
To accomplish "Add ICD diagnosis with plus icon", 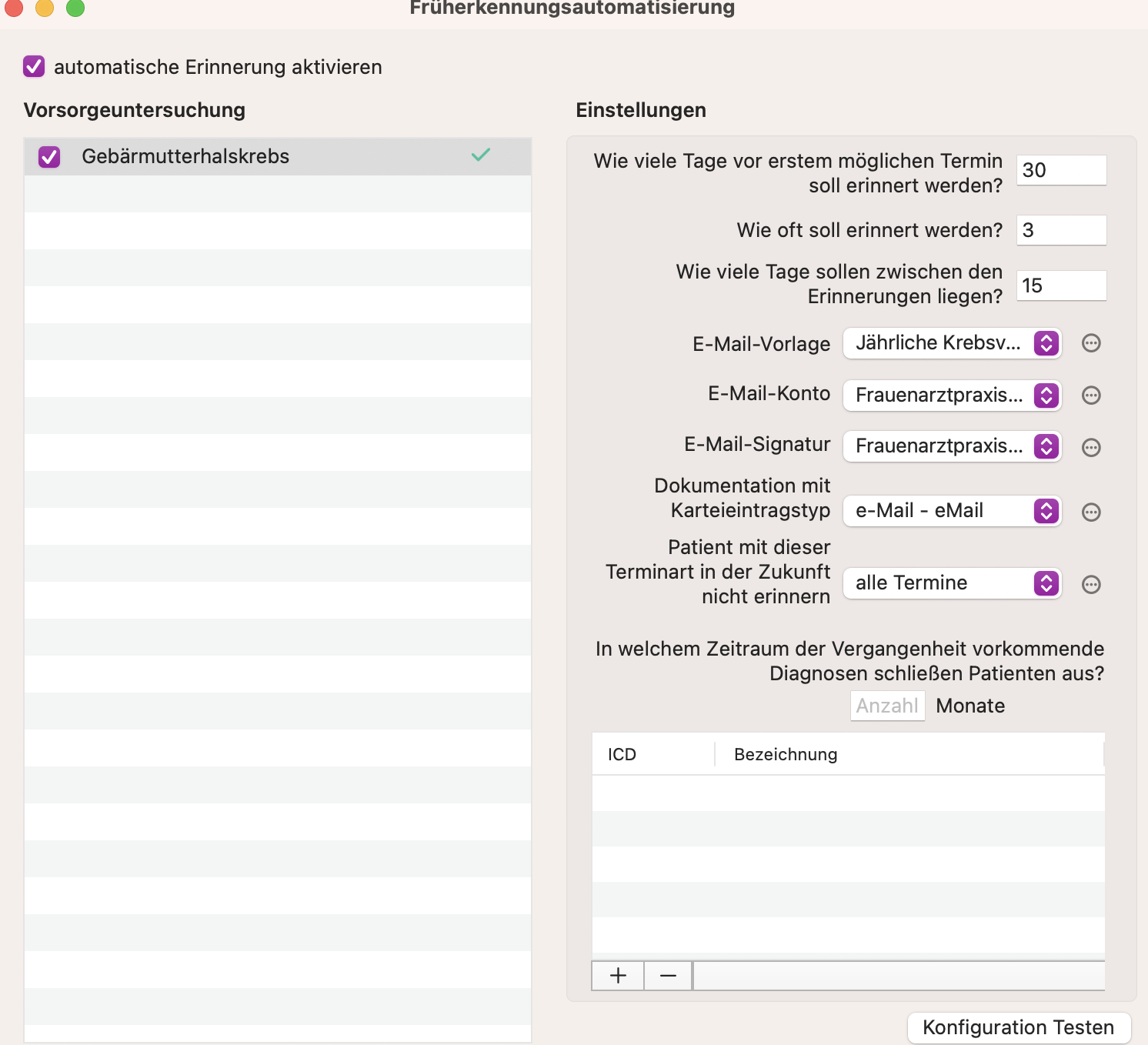I will pyautogui.click(x=618, y=976).
